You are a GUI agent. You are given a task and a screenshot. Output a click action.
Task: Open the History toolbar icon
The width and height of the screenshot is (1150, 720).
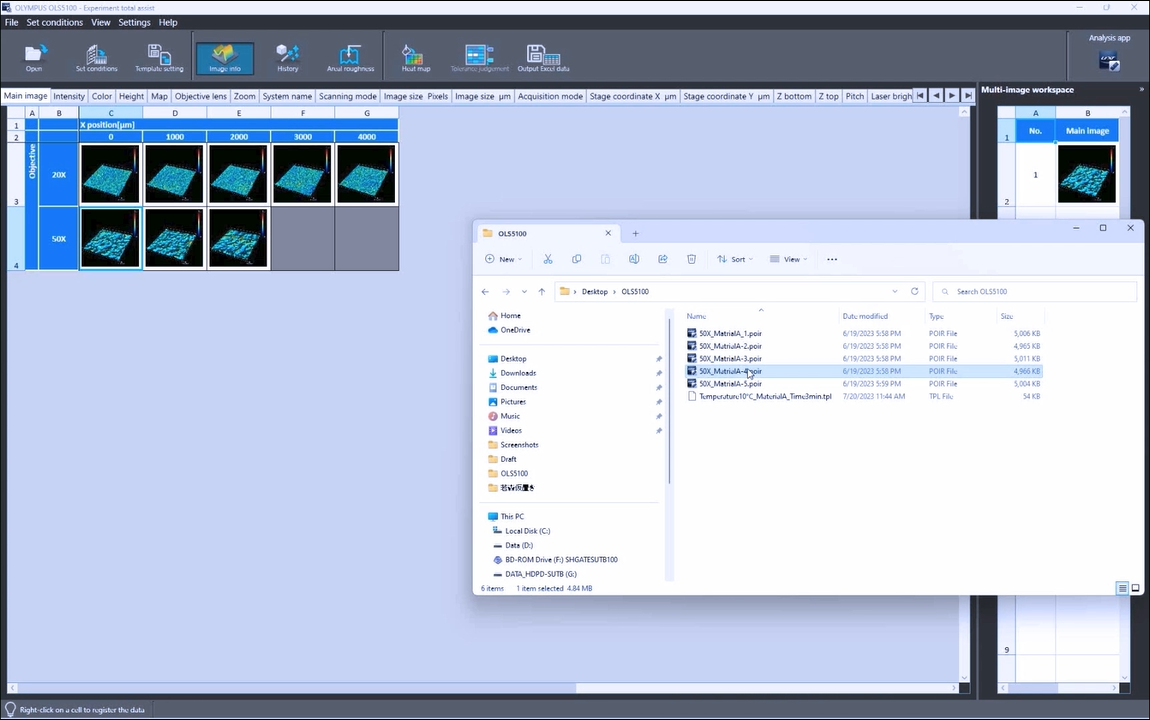(x=288, y=58)
